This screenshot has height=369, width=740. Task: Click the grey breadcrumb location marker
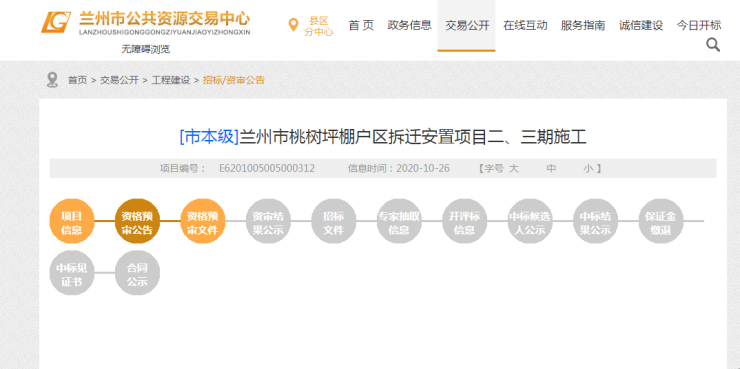click(52, 80)
